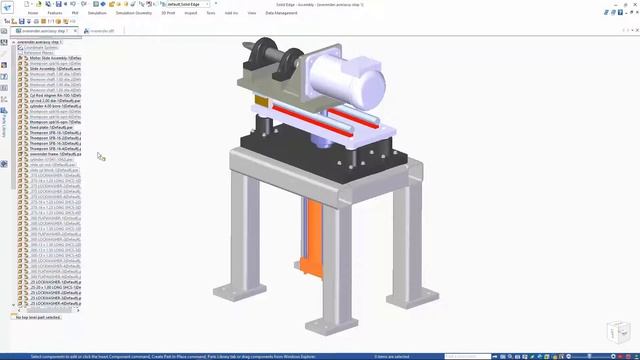The width and height of the screenshot is (640, 360).
Task: Select .25 LOCKWASHER:3 tree item
Action: coord(55,298)
